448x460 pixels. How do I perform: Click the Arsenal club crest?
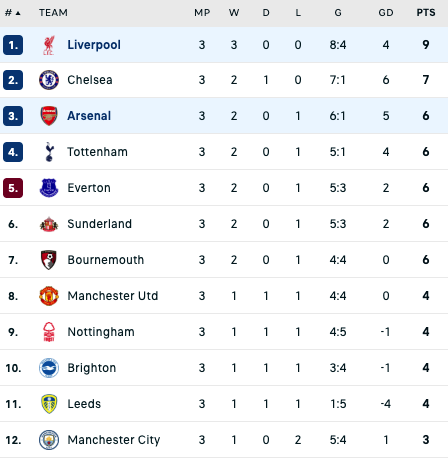point(49,116)
